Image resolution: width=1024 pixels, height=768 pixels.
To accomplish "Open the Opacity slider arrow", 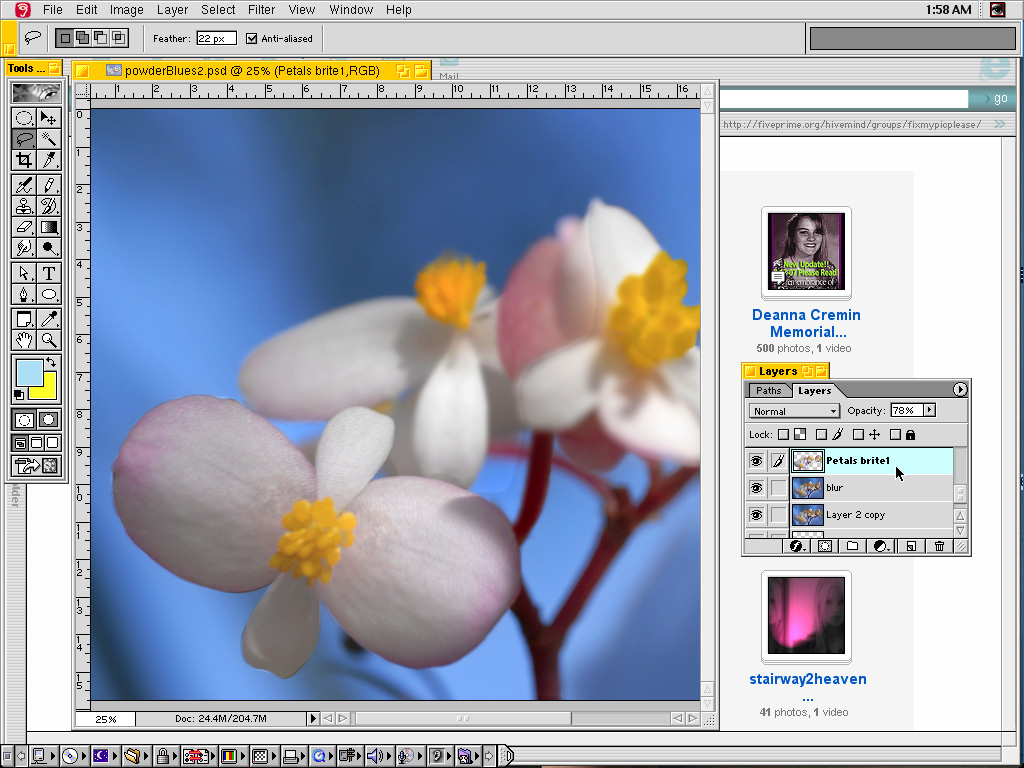I will (x=929, y=410).
